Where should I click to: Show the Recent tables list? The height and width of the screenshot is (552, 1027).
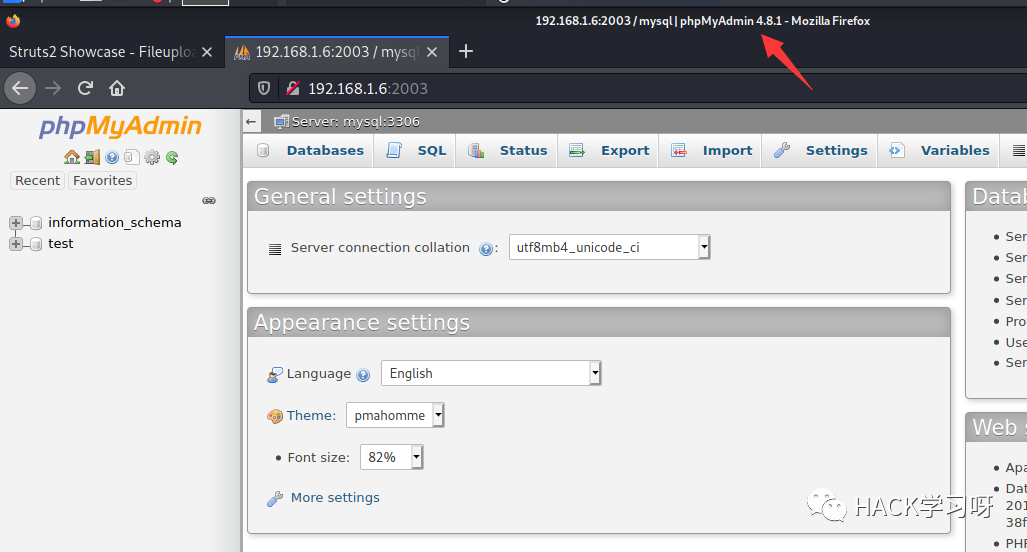(37, 181)
